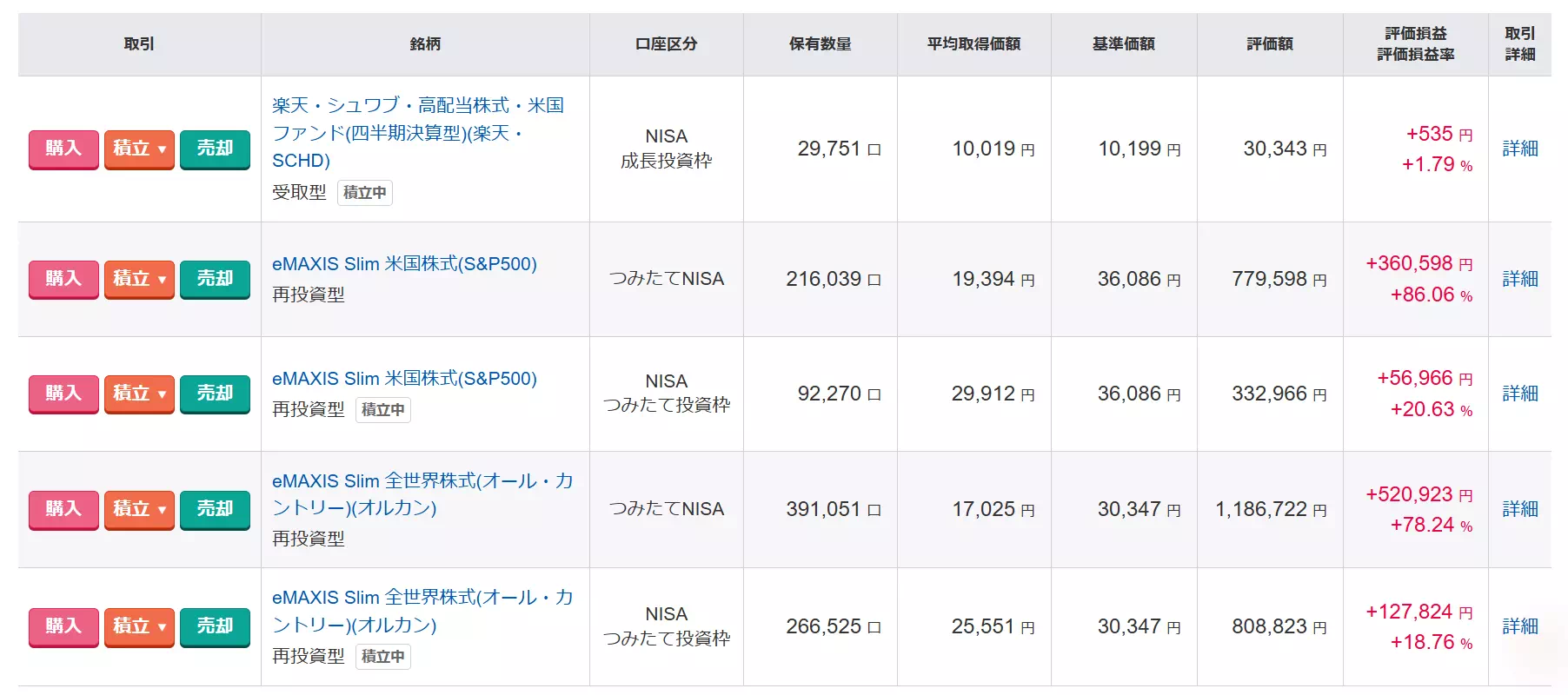Click 売却 for S&P500 in NISA つみたて投資枠
1568x695 pixels.
pos(215,394)
